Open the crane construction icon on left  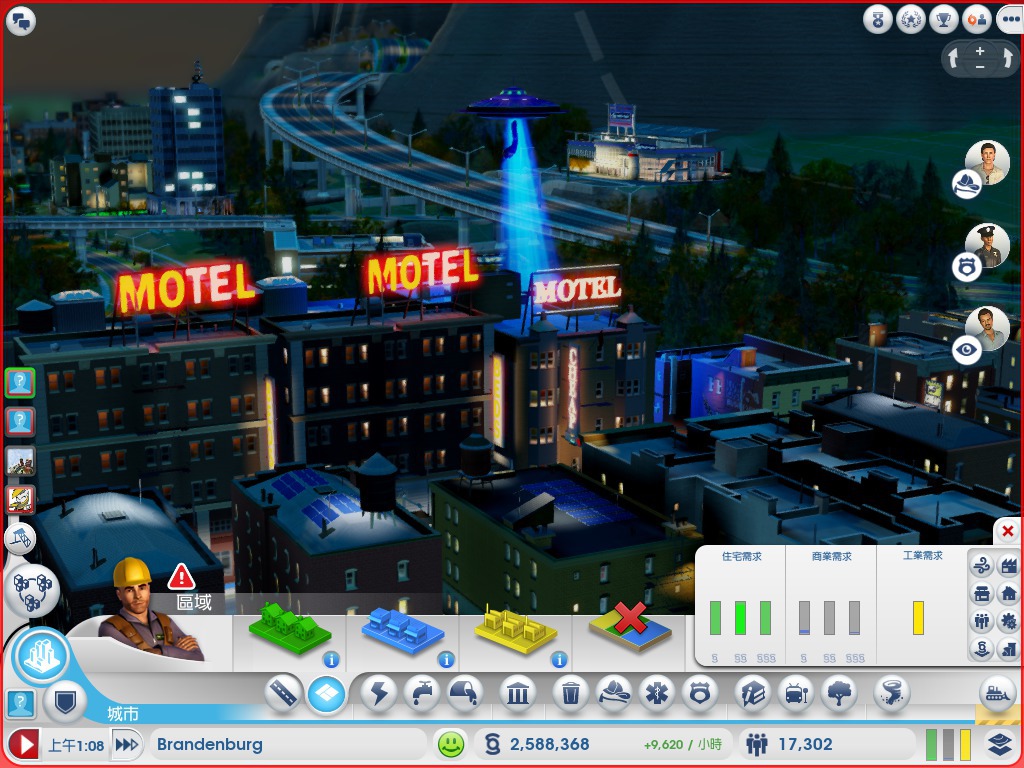pos(20,538)
